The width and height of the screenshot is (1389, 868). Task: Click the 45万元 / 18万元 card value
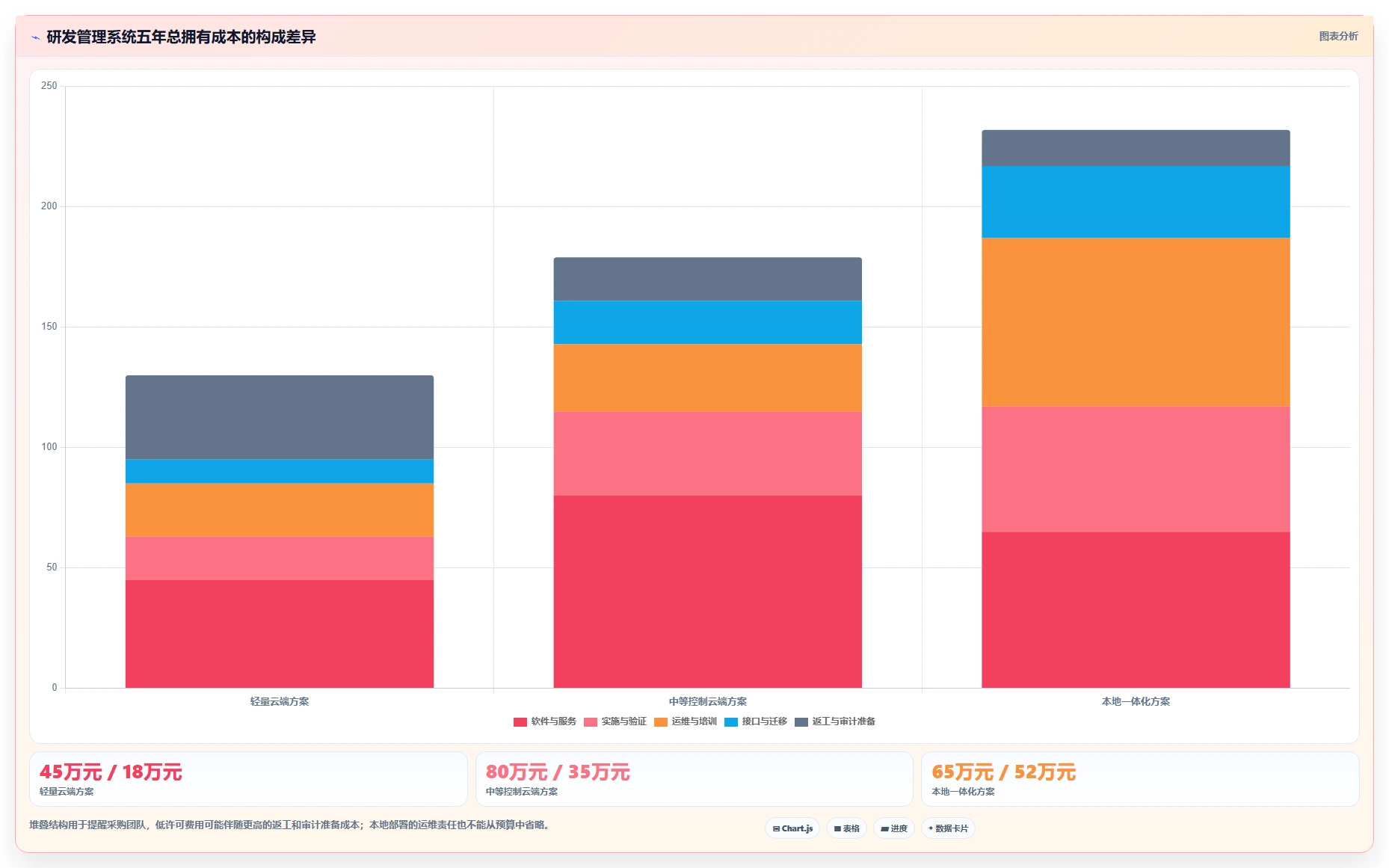click(x=111, y=772)
